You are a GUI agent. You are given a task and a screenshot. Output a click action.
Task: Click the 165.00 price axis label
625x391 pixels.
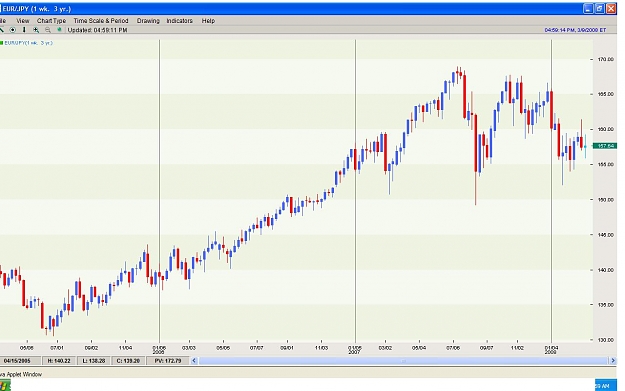605,94
